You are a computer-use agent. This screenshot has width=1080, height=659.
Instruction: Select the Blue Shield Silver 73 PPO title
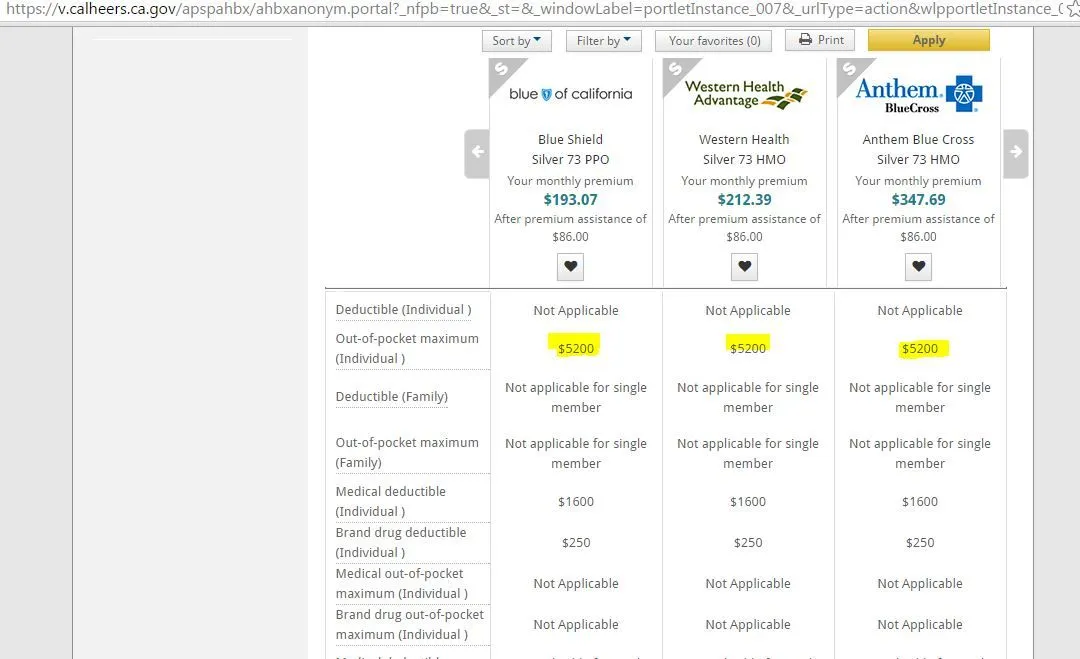pos(570,149)
